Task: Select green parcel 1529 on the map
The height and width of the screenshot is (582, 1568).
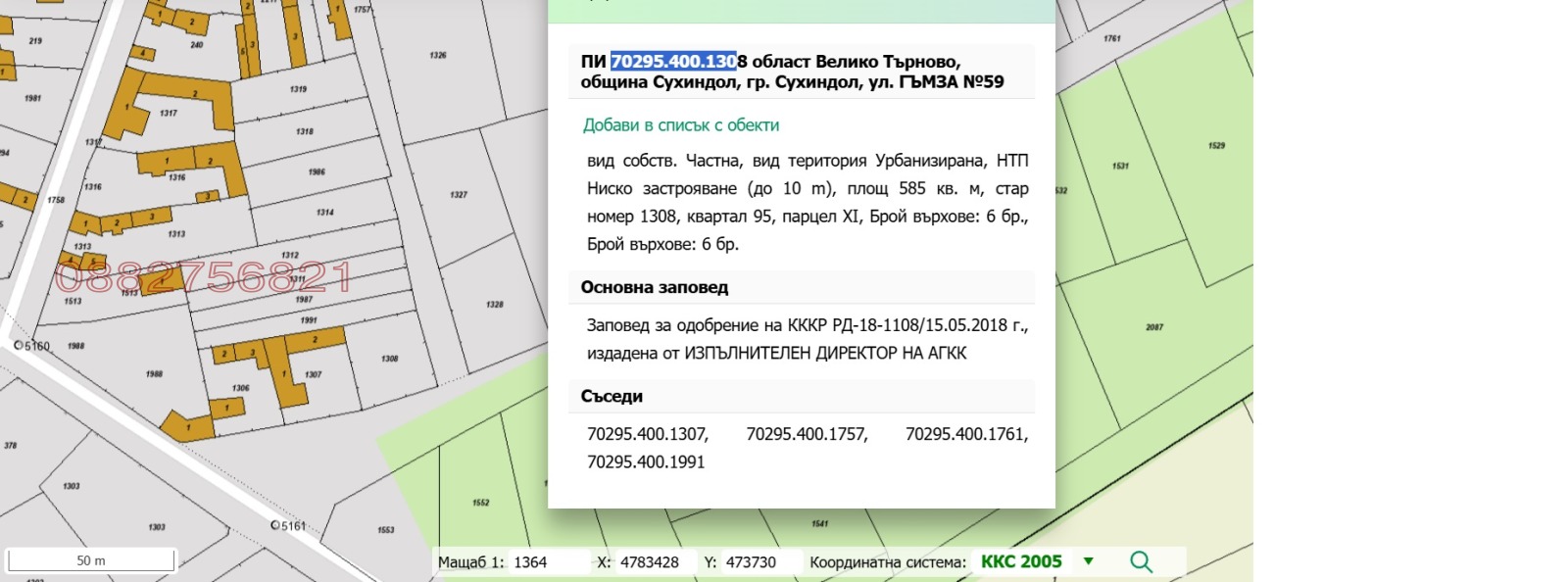Action: (1216, 146)
